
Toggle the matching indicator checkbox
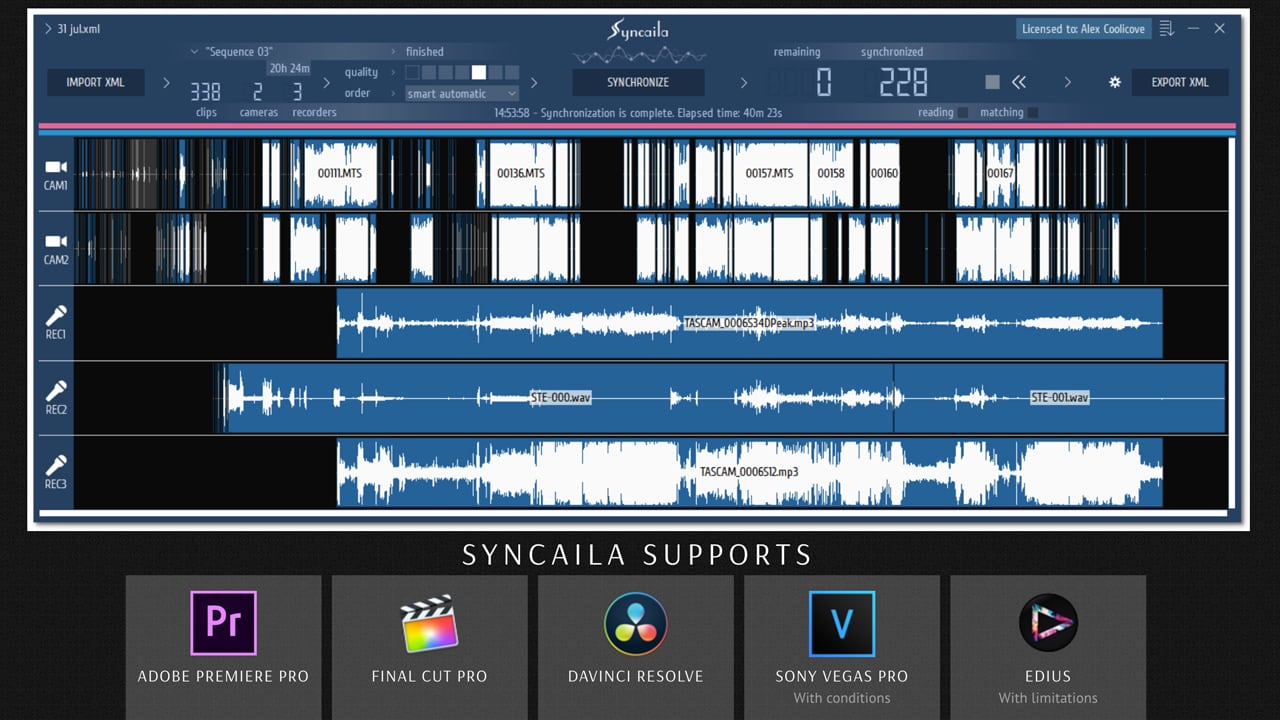[1033, 113]
